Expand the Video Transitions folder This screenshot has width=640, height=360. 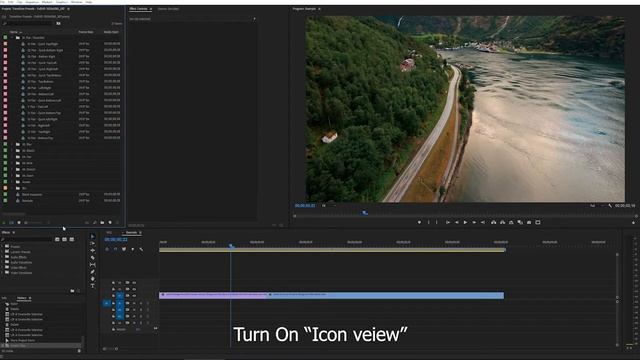[2, 273]
